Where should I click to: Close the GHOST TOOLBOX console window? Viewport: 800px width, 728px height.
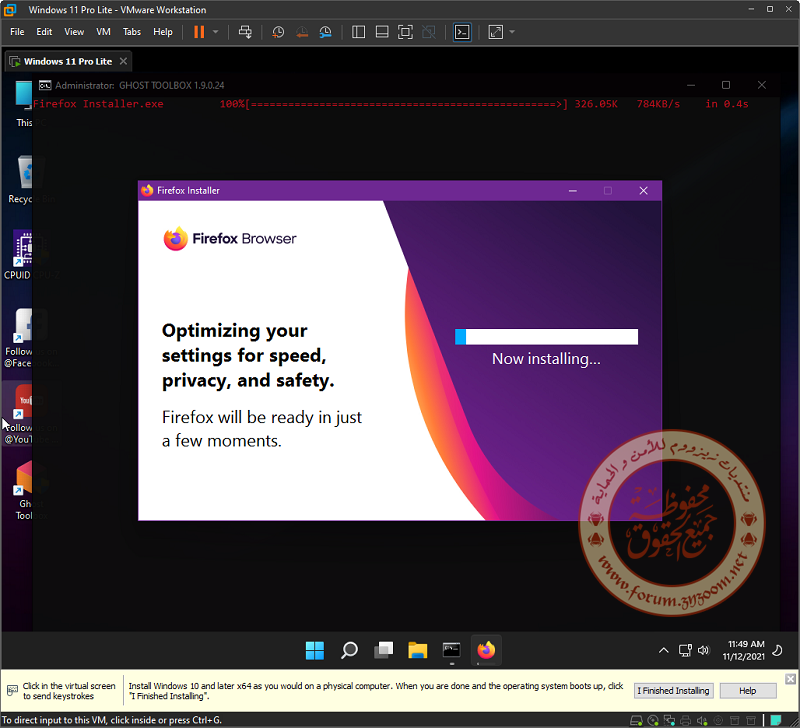[762, 85]
